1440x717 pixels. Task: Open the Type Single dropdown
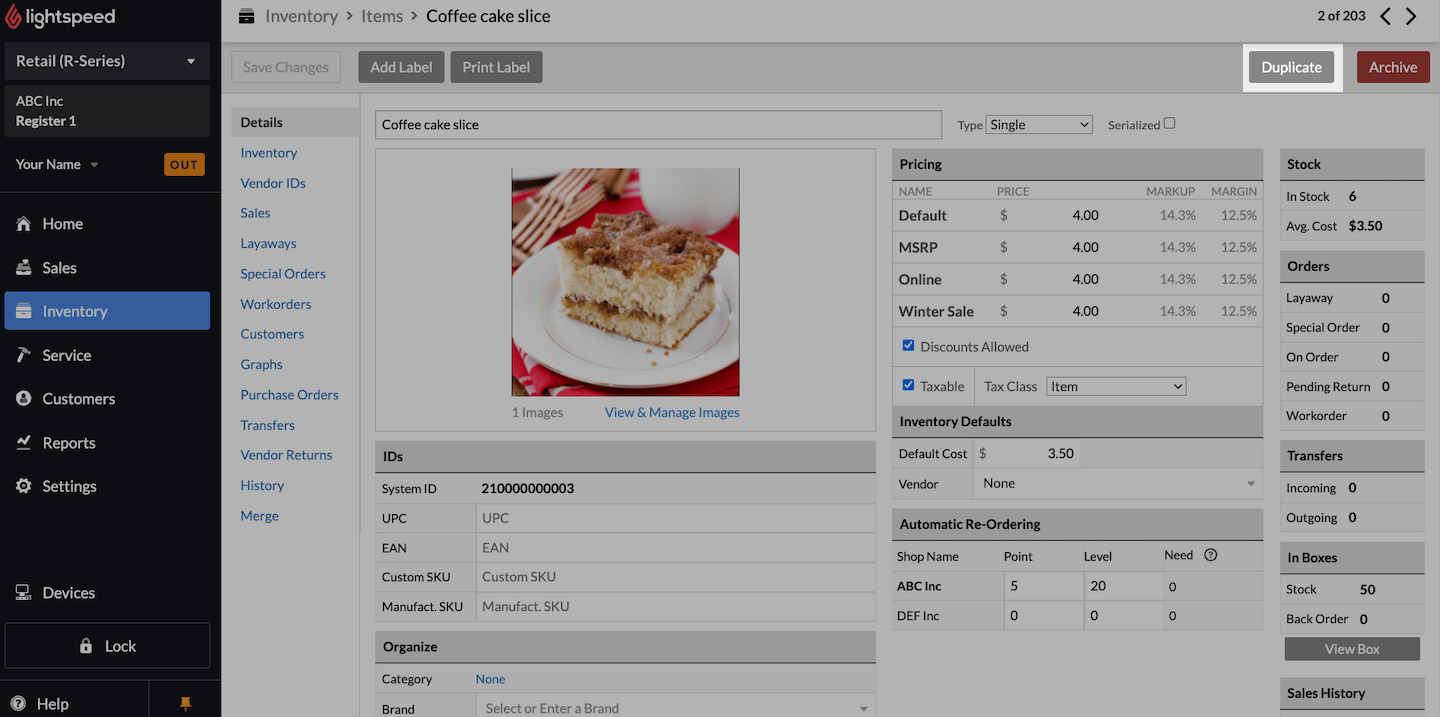click(x=1039, y=125)
